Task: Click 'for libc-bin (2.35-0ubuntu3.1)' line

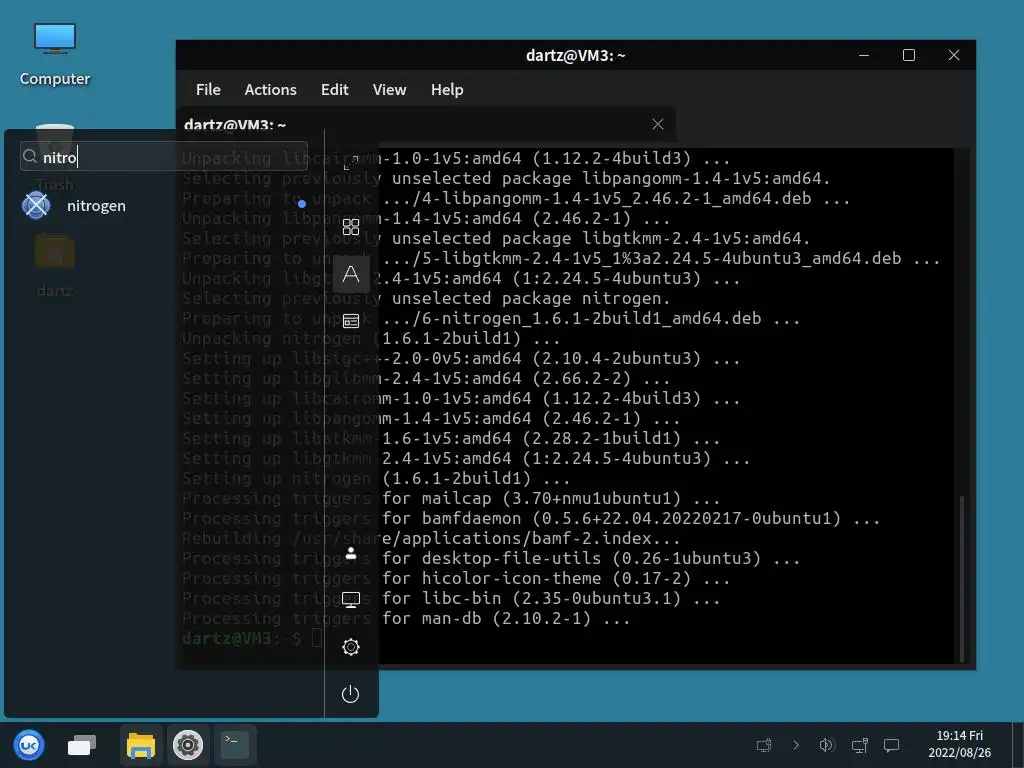Action: [531, 598]
